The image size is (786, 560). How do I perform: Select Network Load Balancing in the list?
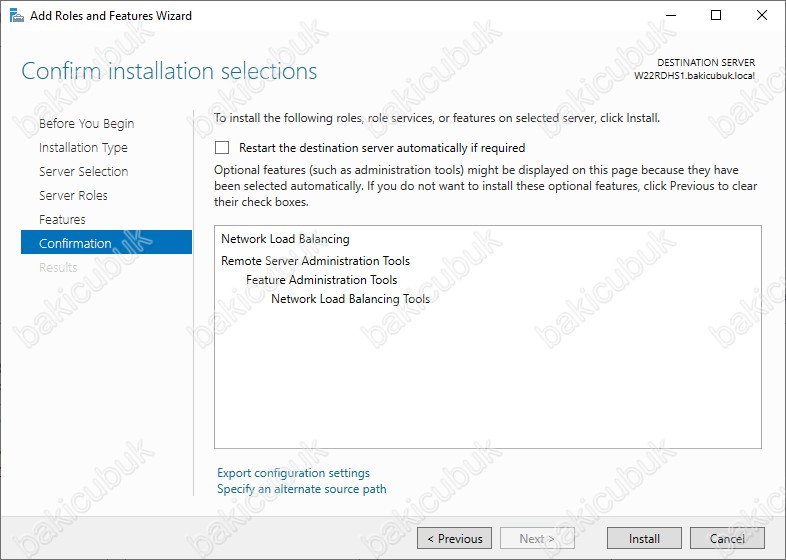click(x=285, y=239)
